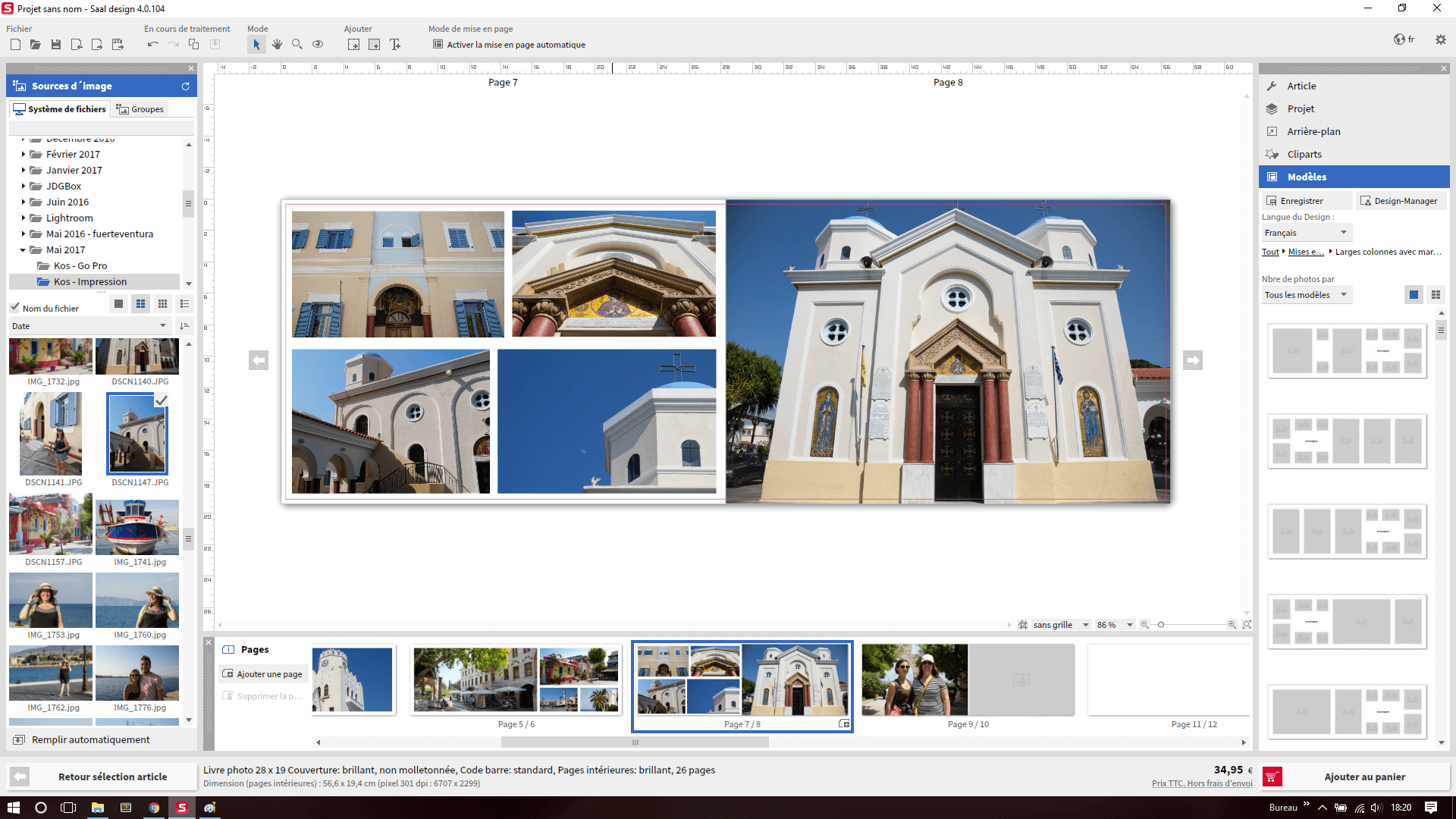Viewport: 1456px width, 819px height.
Task: Select the Page 5 / 6 thumbnail
Action: point(516,679)
